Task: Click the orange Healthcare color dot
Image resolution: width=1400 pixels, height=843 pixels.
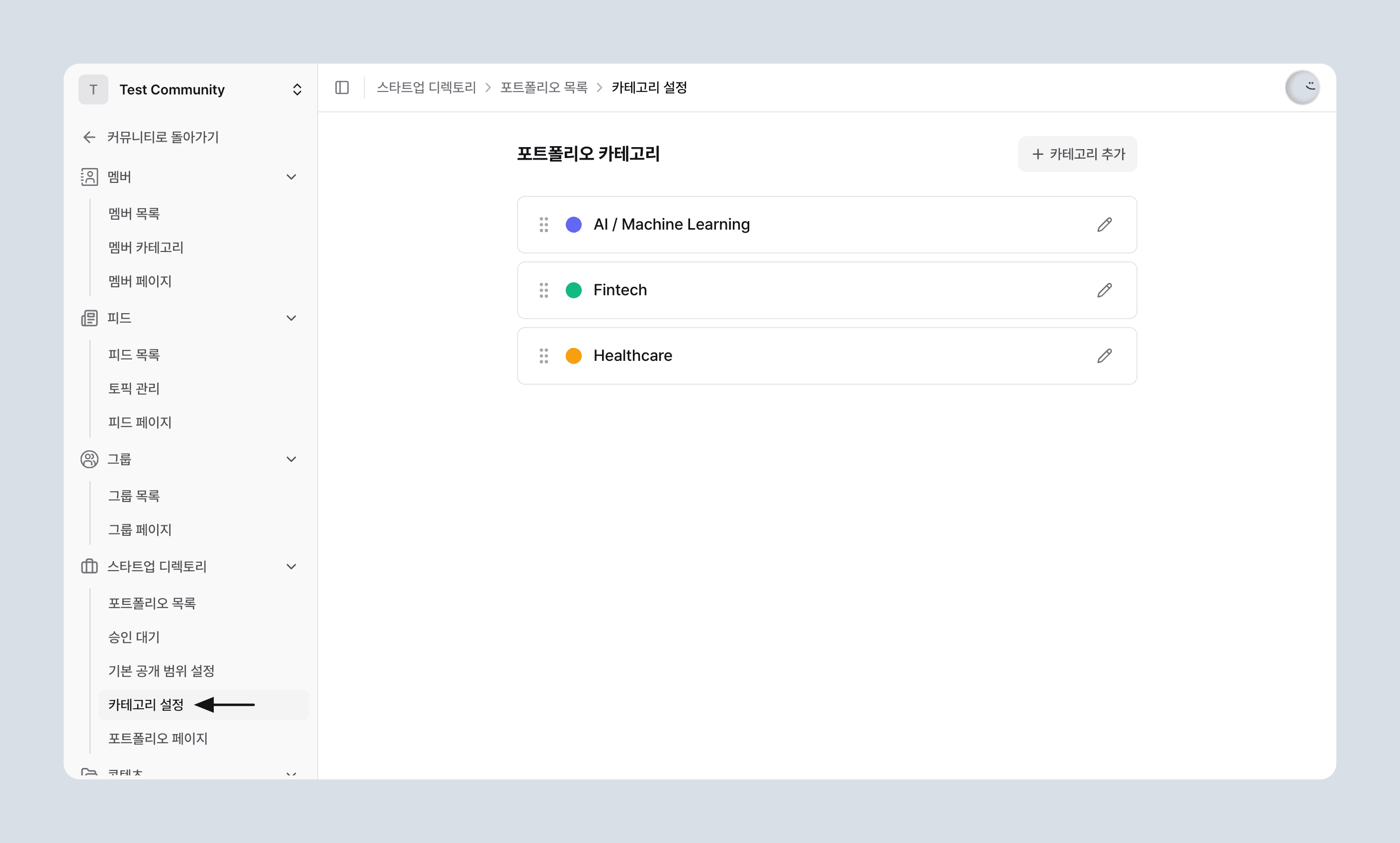Action: click(573, 355)
